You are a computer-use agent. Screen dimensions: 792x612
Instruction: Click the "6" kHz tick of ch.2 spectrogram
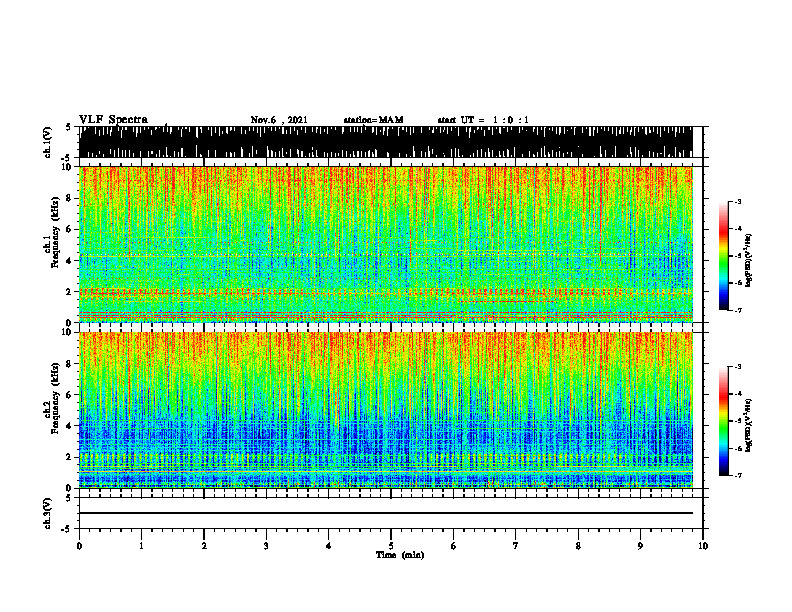[x=69, y=395]
